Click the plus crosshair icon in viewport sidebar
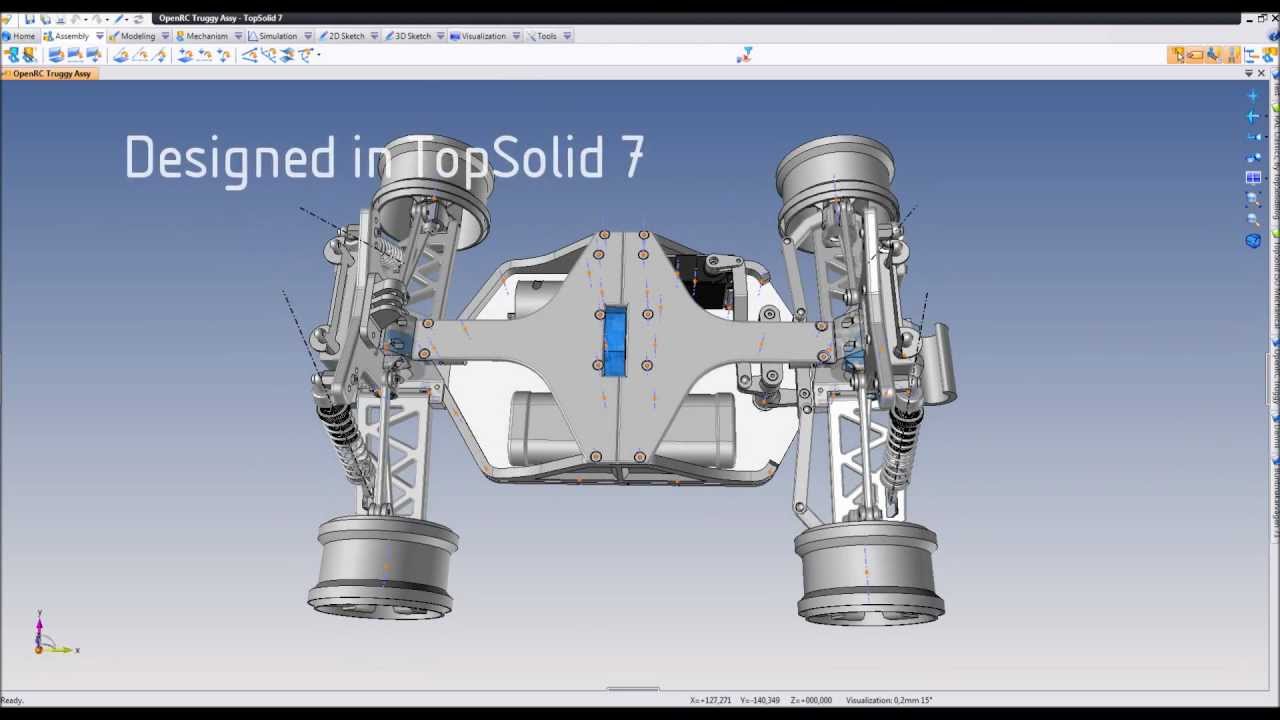 (x=1253, y=96)
